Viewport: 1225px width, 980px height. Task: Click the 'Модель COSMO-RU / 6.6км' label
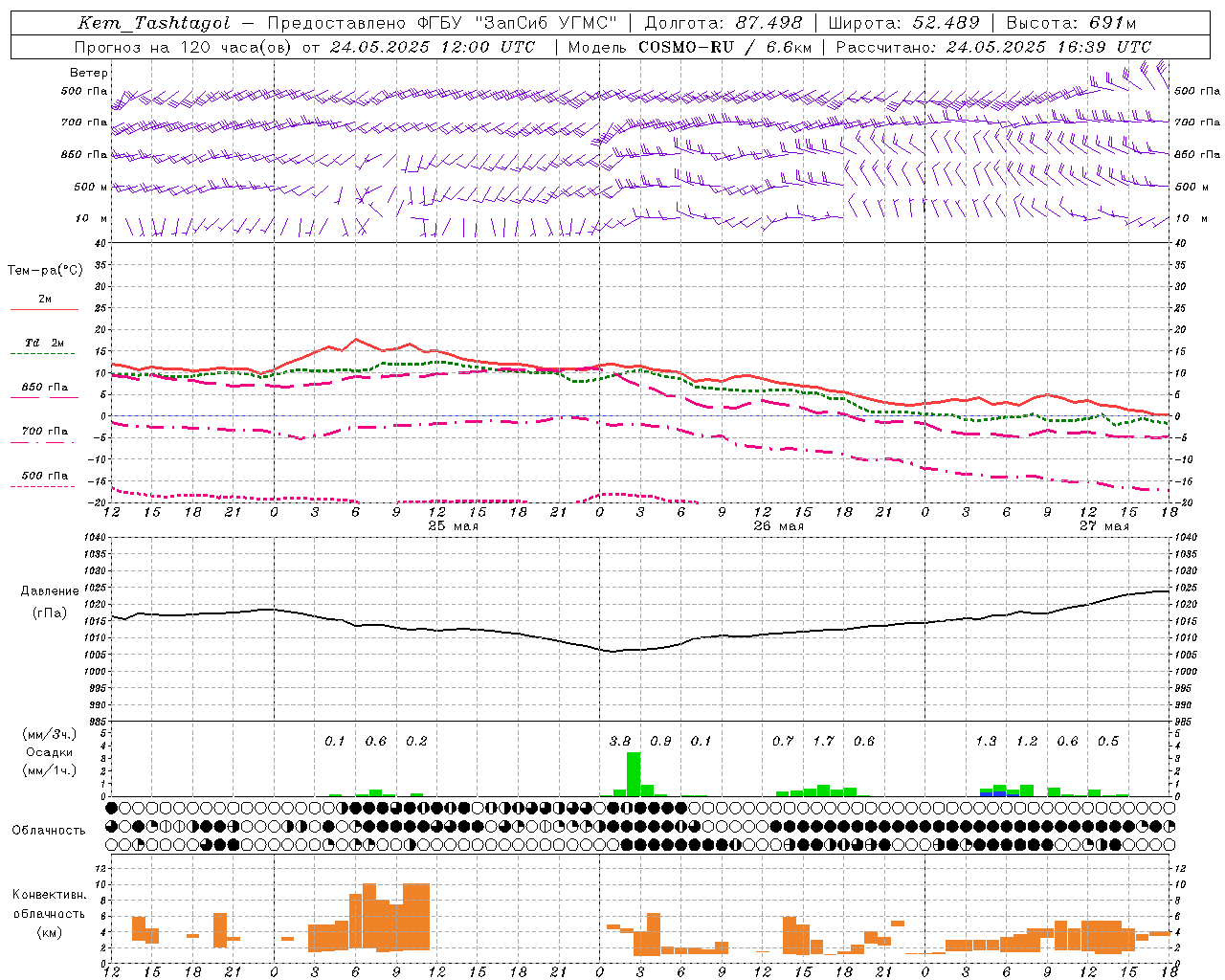[x=690, y=47]
